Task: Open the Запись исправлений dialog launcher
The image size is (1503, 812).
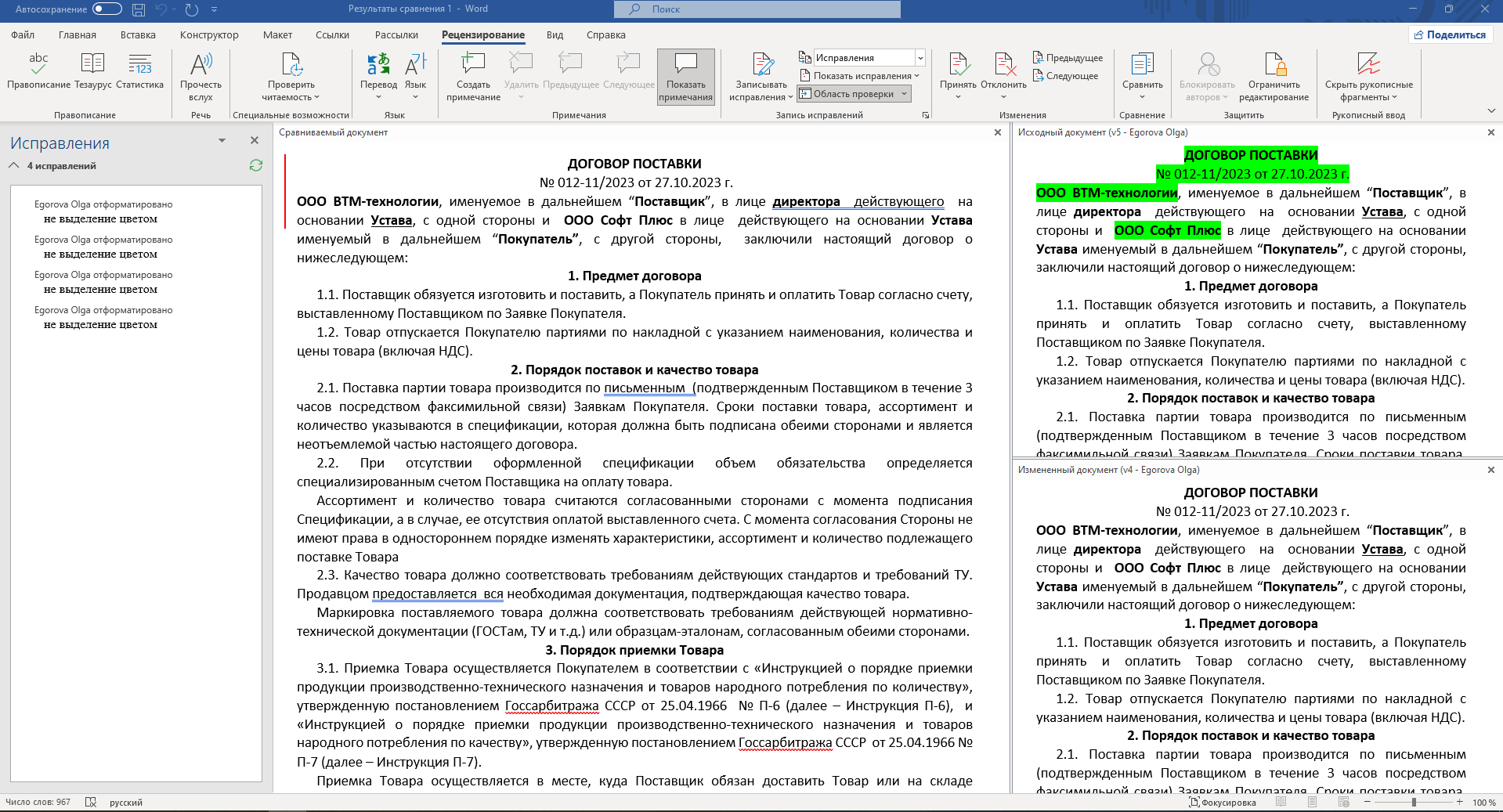Action: tap(926, 115)
